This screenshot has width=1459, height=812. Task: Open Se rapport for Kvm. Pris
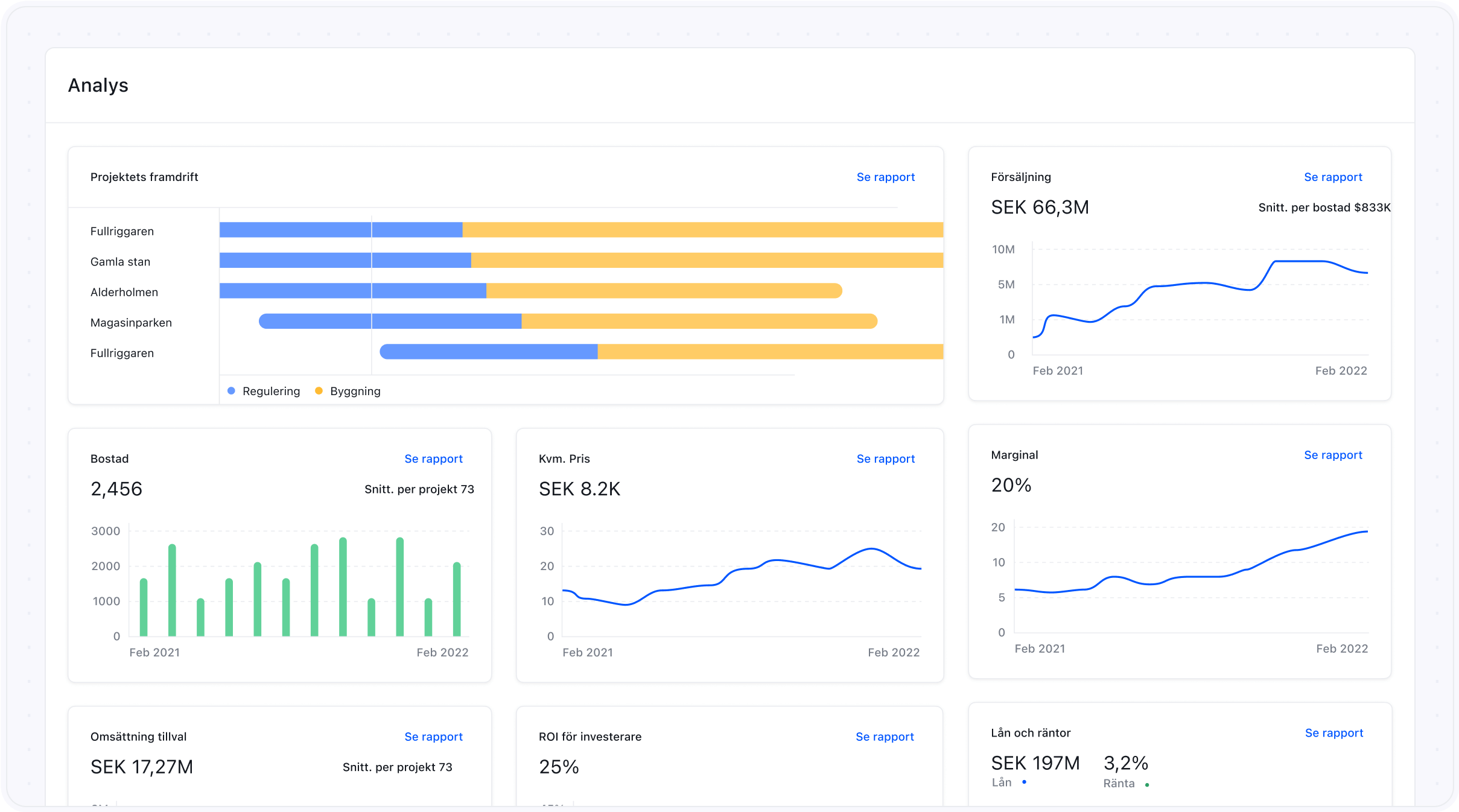(885, 458)
